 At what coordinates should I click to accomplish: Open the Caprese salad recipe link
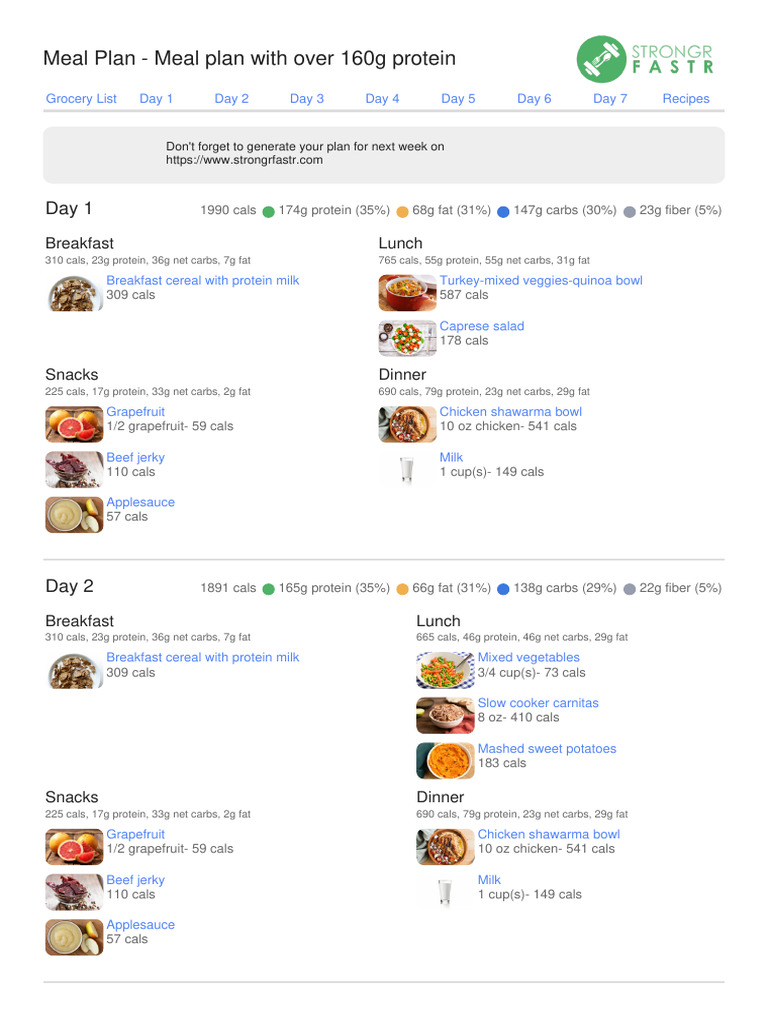(x=481, y=326)
